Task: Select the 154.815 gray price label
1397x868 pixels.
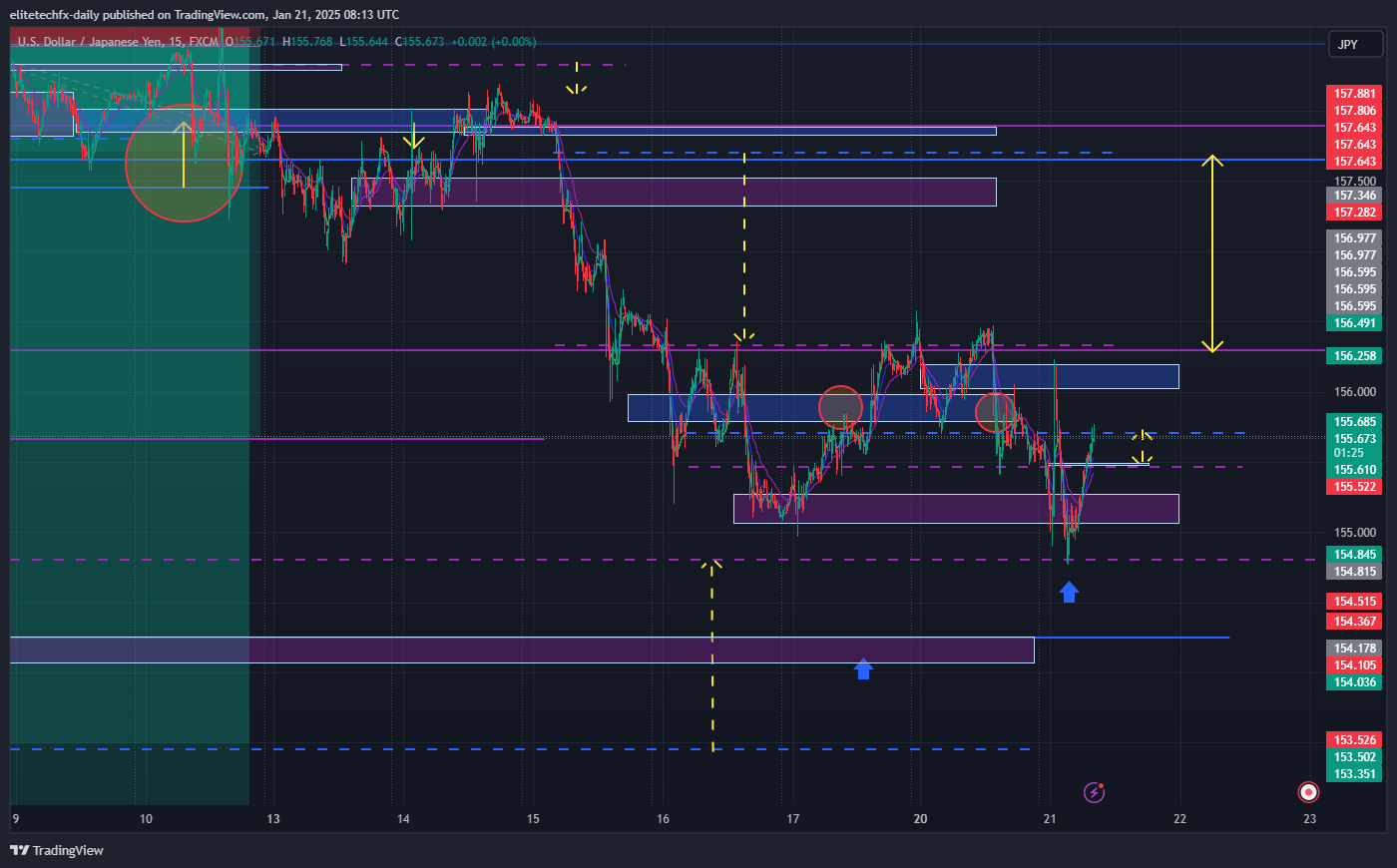Action: (1355, 572)
